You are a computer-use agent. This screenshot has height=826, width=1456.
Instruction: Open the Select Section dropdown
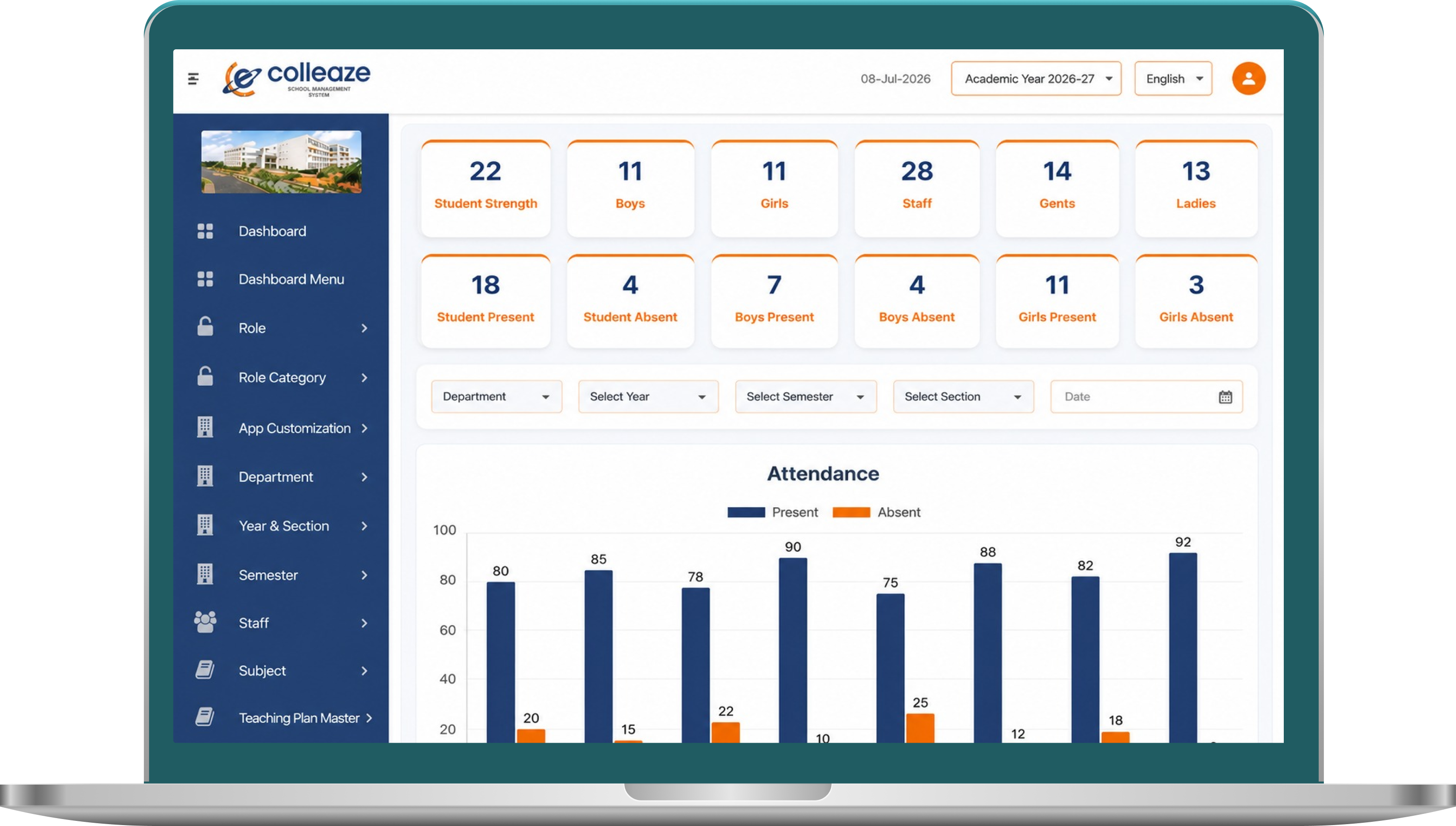pos(964,396)
